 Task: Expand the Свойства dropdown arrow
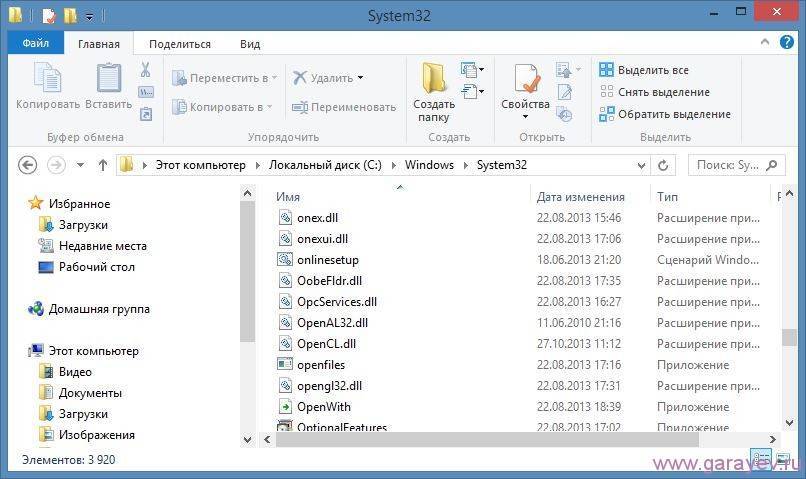[525, 117]
